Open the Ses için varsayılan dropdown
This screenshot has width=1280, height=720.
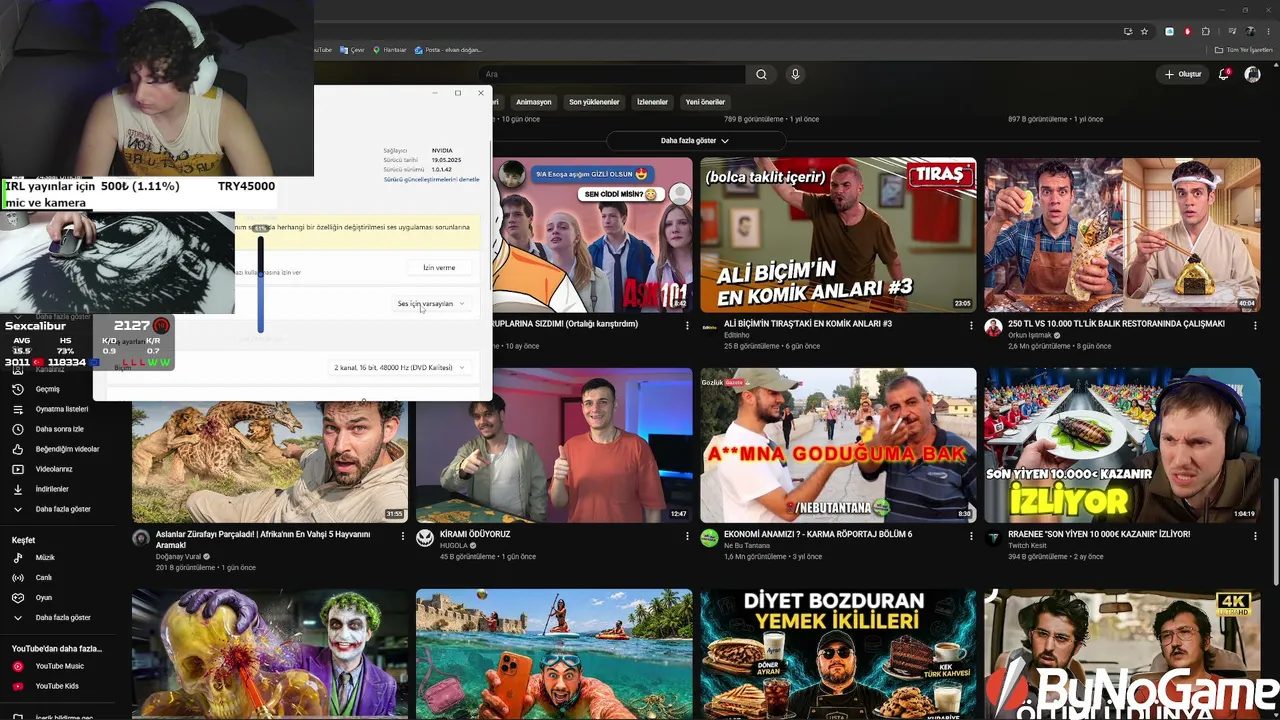[431, 303]
